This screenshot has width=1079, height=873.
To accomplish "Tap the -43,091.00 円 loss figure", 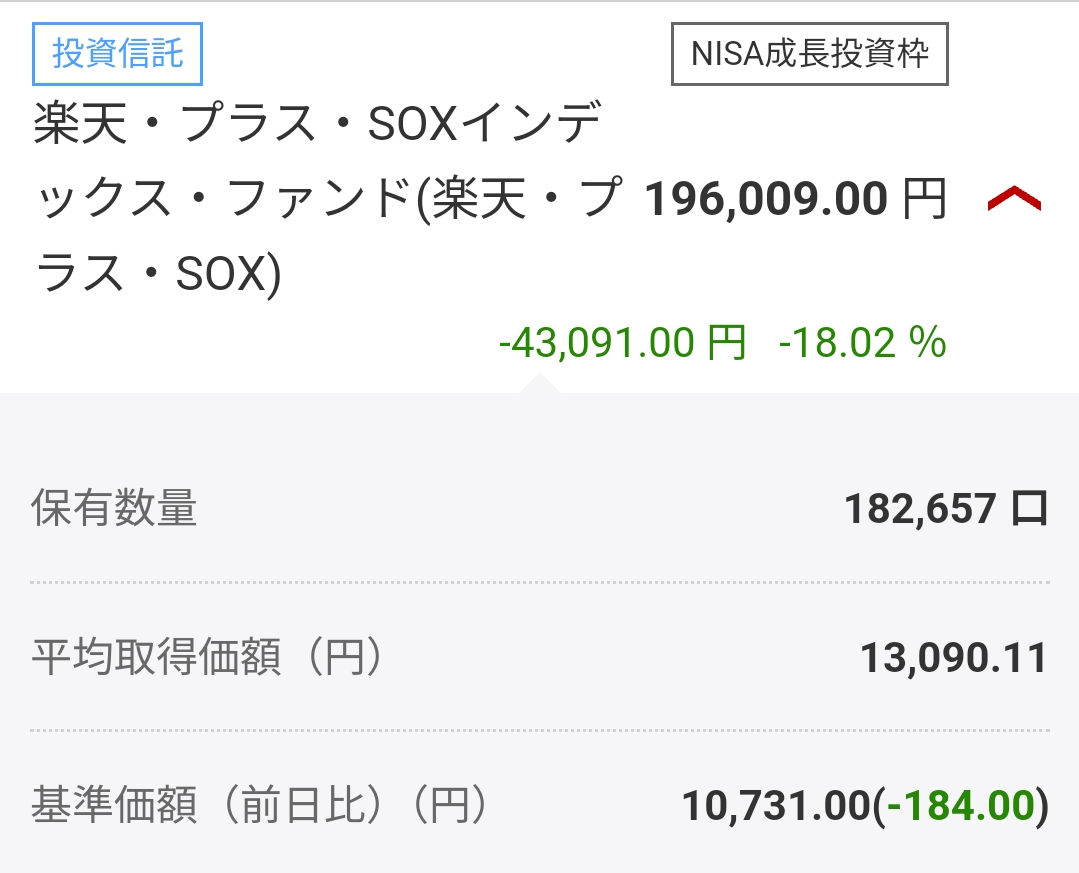I will [622, 343].
